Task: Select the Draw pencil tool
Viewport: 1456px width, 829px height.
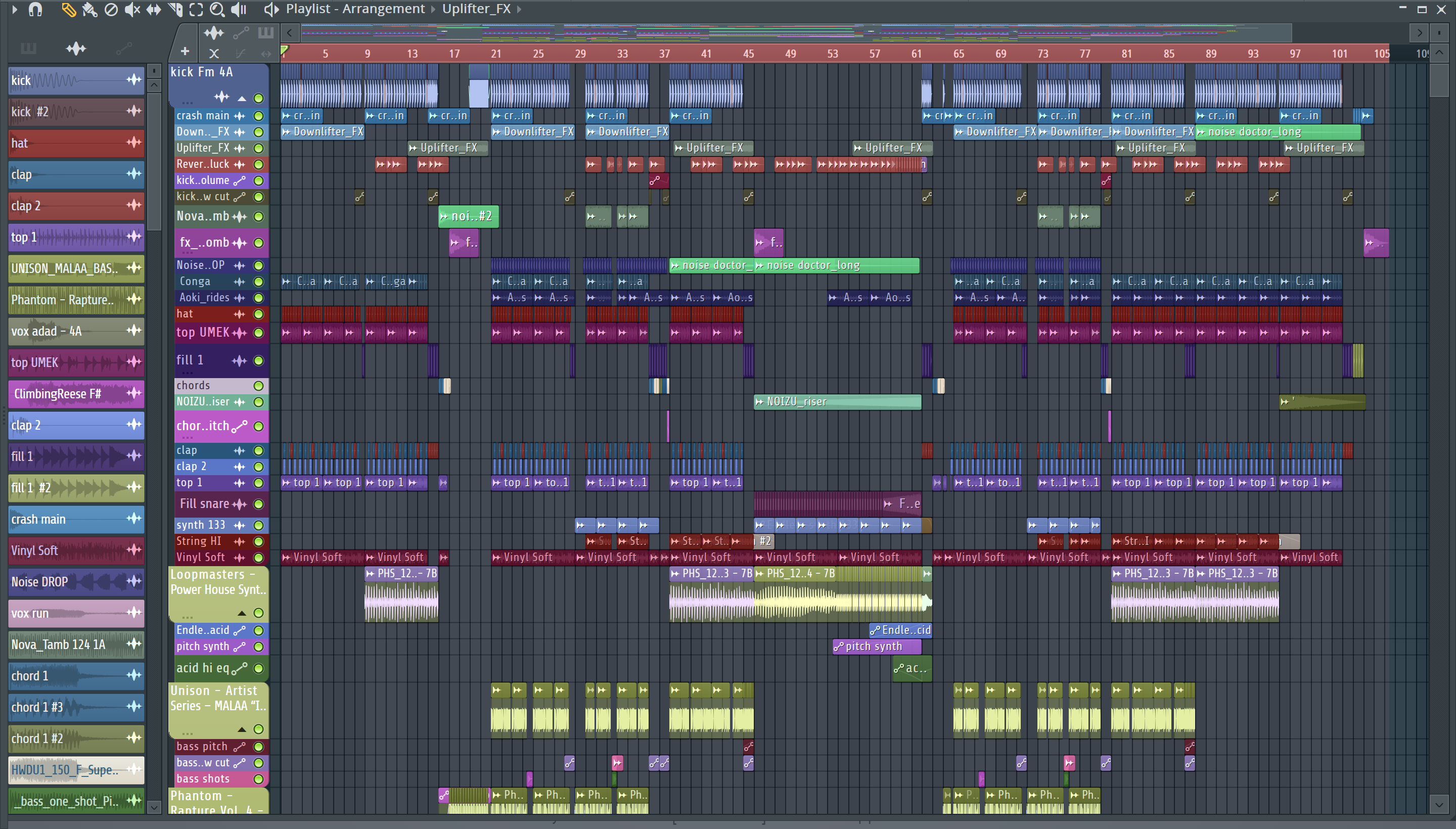Action: pos(68,9)
